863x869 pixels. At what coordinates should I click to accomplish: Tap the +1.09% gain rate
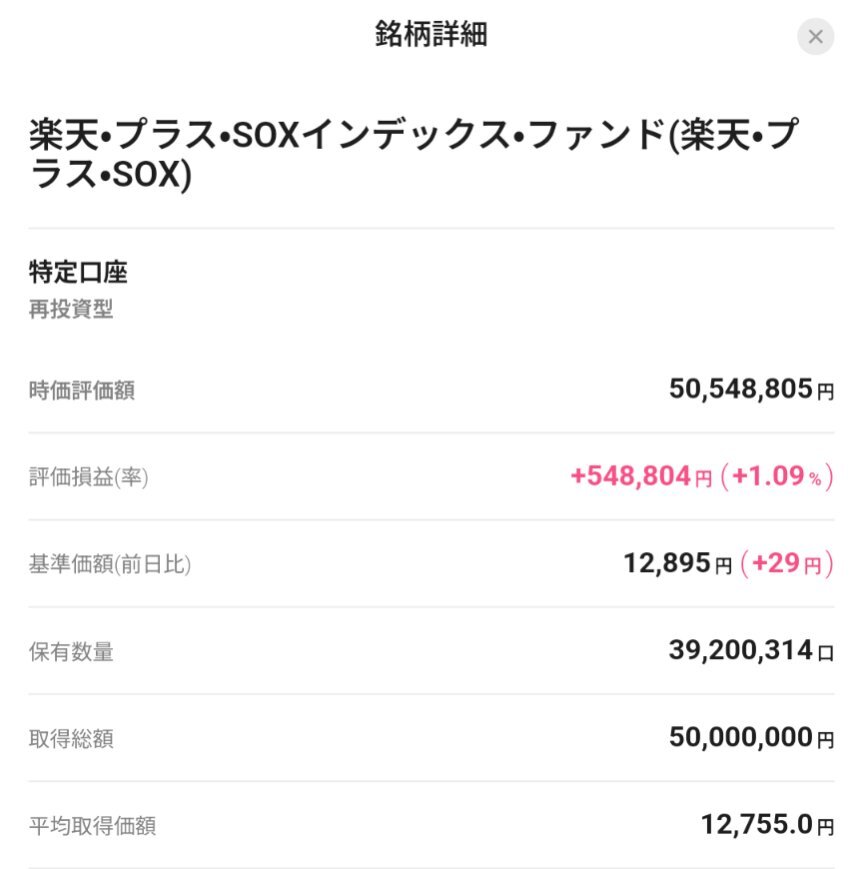pos(777,476)
